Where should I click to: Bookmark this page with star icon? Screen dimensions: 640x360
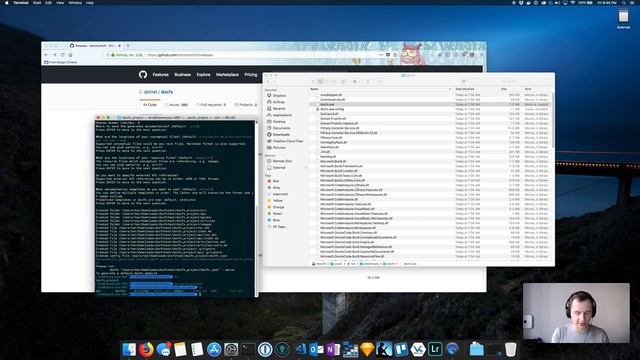click(x=395, y=55)
